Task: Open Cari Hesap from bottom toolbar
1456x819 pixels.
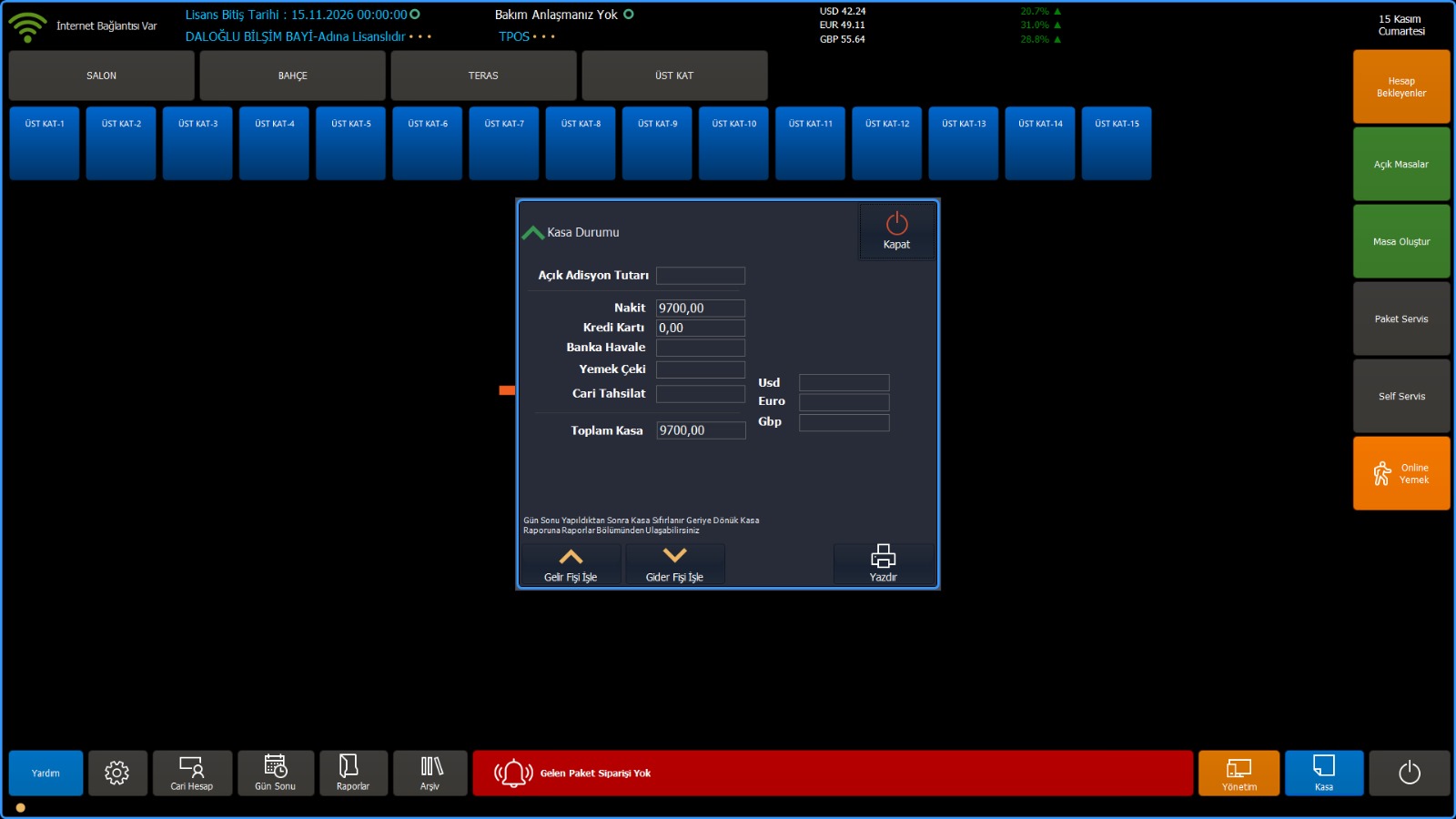Action: [192, 773]
